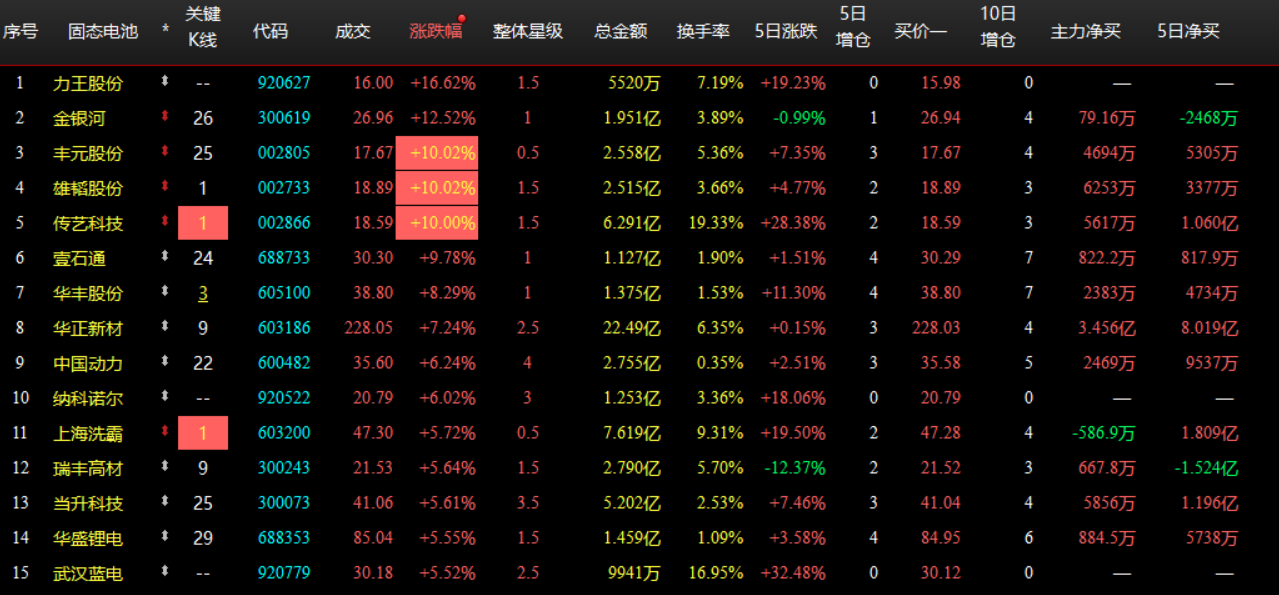The image size is (1279, 595).
Task: Click the red marker icon beside 上海洗霸
Action: point(165,432)
